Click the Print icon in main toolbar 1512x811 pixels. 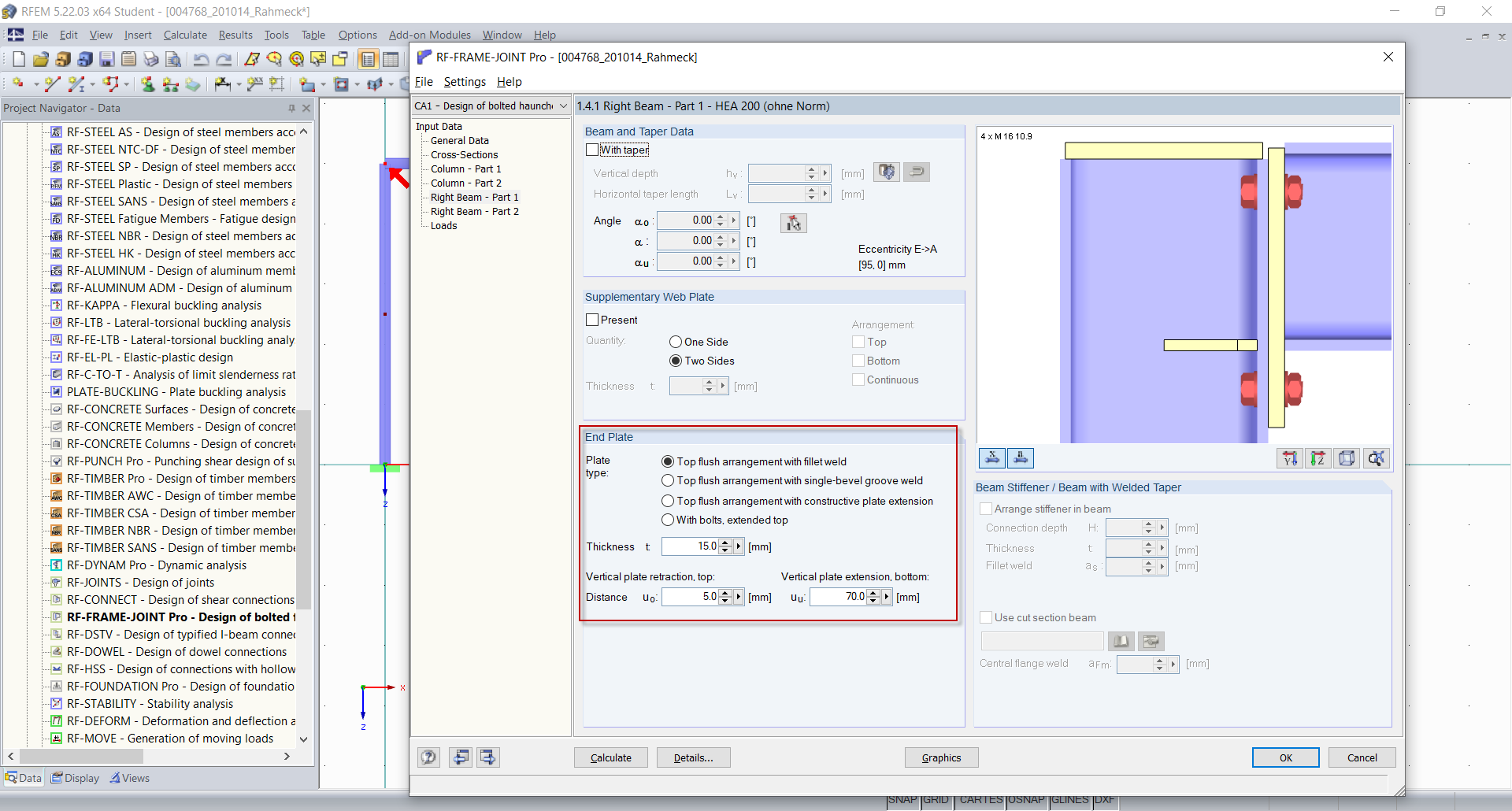click(x=151, y=59)
